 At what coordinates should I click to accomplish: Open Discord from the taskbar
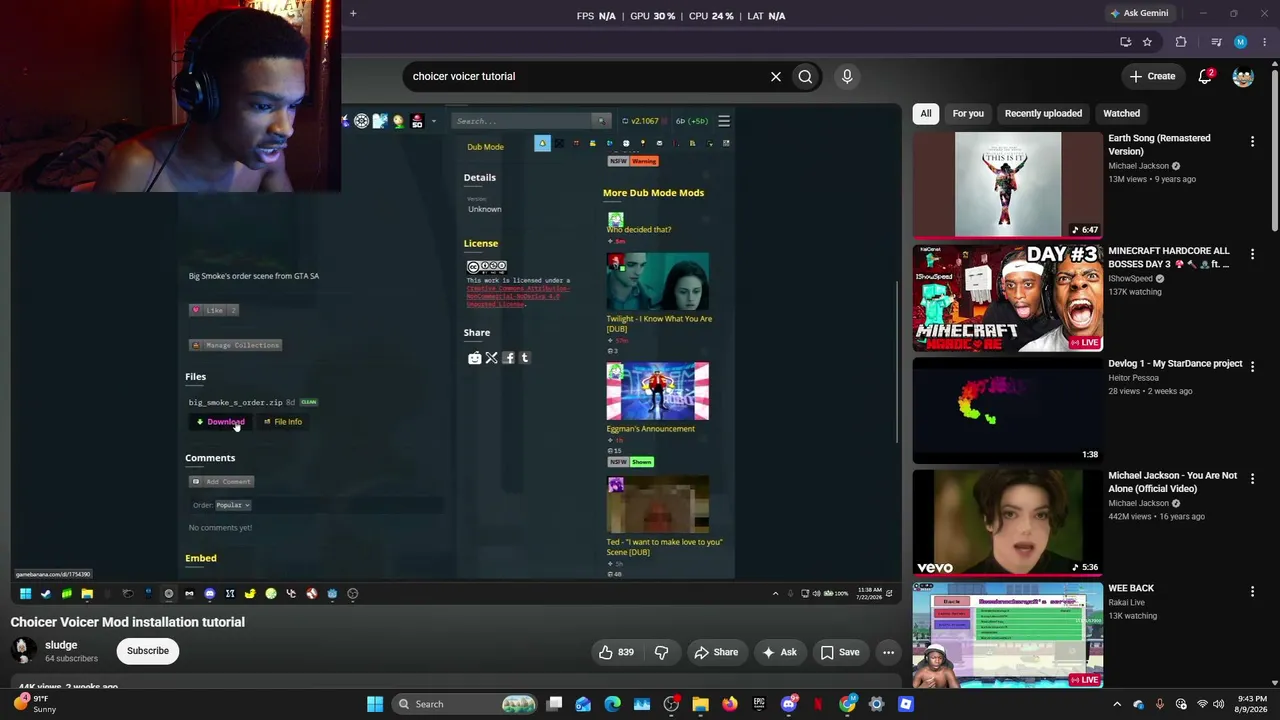(789, 704)
